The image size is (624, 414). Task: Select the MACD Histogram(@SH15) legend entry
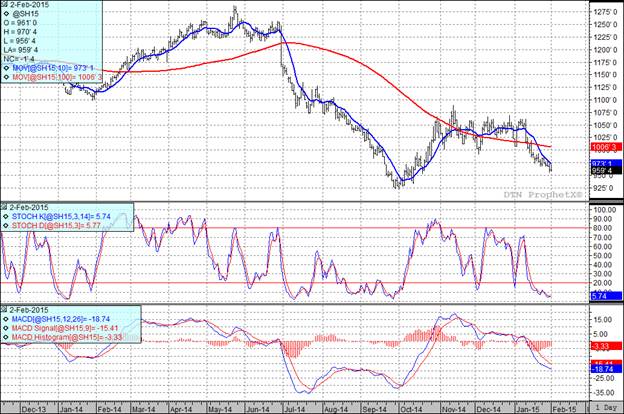(67, 338)
